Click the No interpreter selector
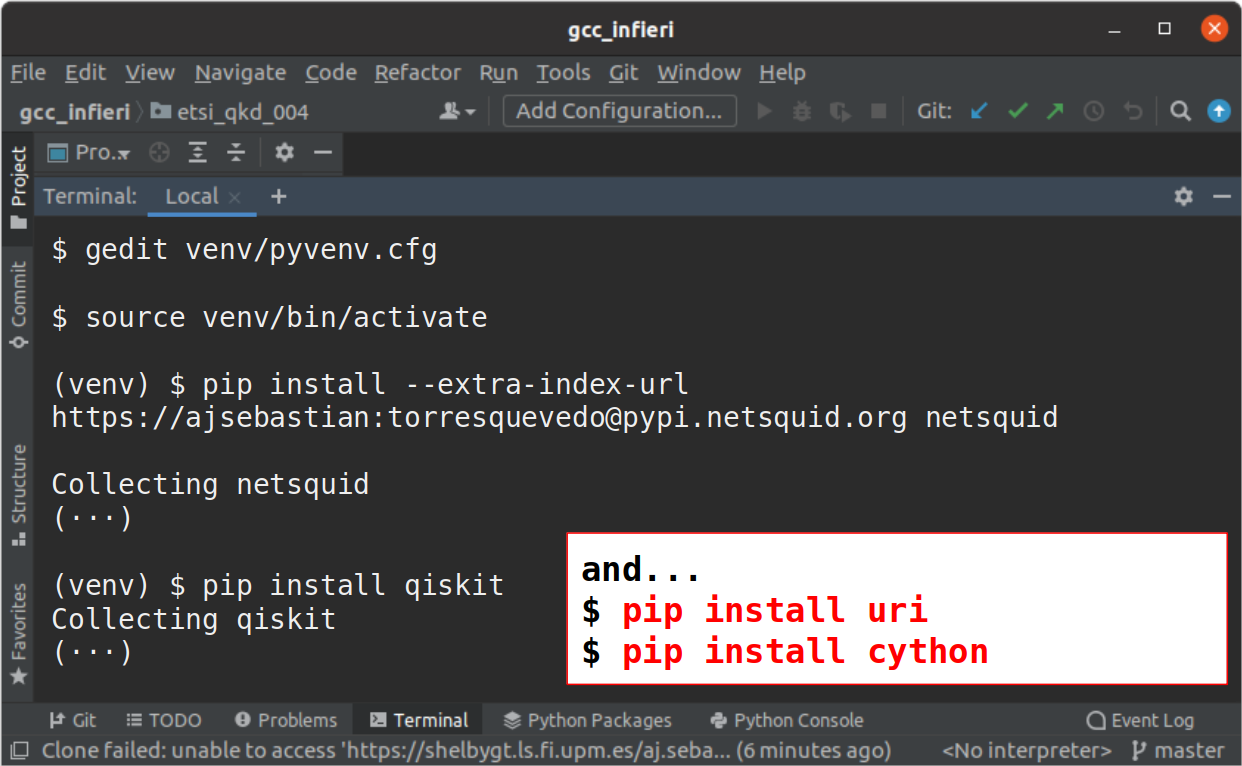 pyautogui.click(x=1027, y=750)
